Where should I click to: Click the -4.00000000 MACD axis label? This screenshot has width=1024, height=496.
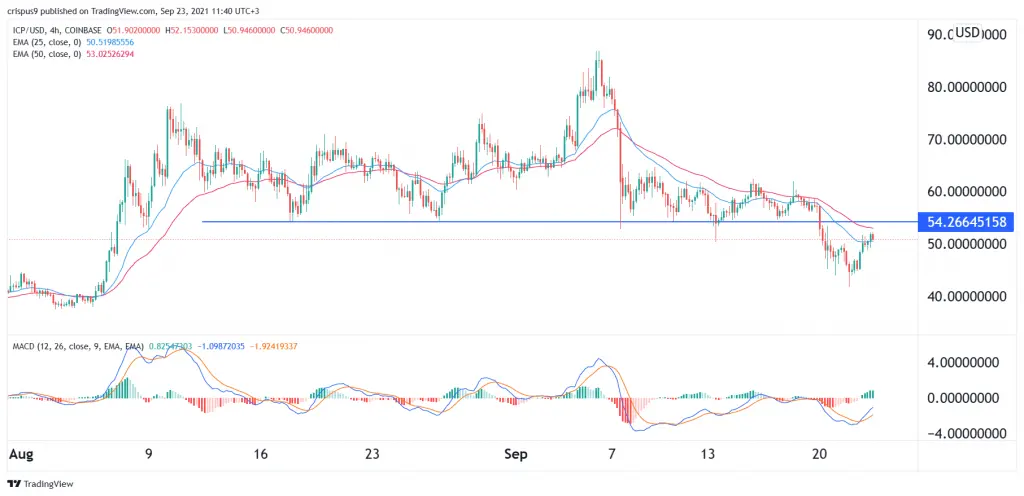point(969,433)
